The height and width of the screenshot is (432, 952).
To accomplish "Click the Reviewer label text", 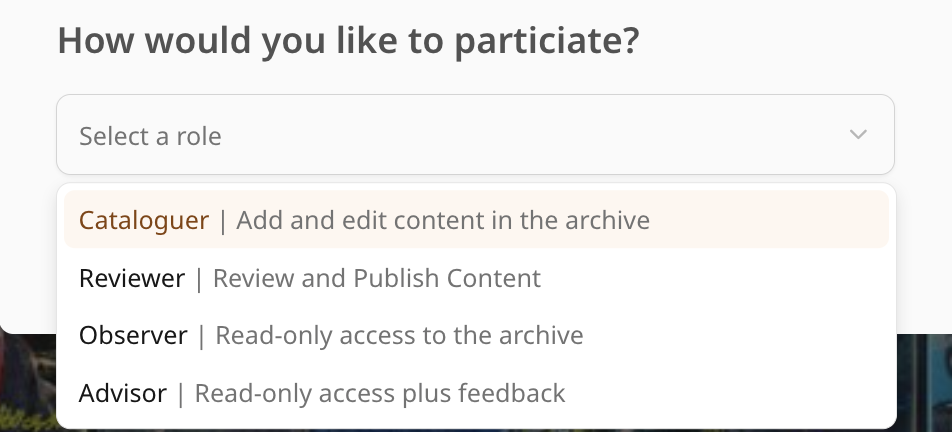I will click(x=132, y=278).
